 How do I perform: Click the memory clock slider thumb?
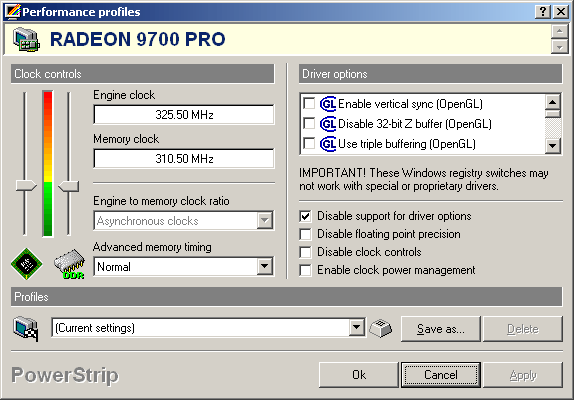pos(69,186)
